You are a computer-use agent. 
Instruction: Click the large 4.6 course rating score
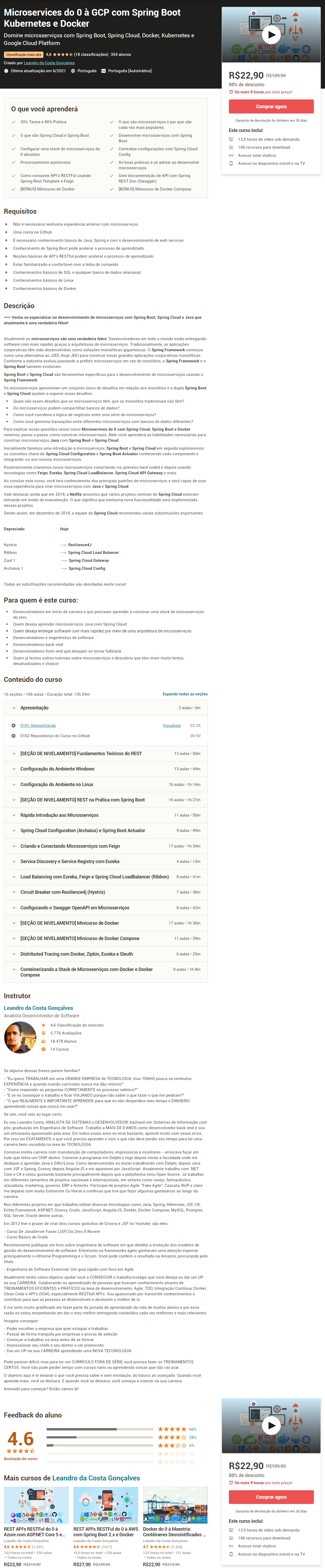pyautogui.click(x=20, y=1439)
